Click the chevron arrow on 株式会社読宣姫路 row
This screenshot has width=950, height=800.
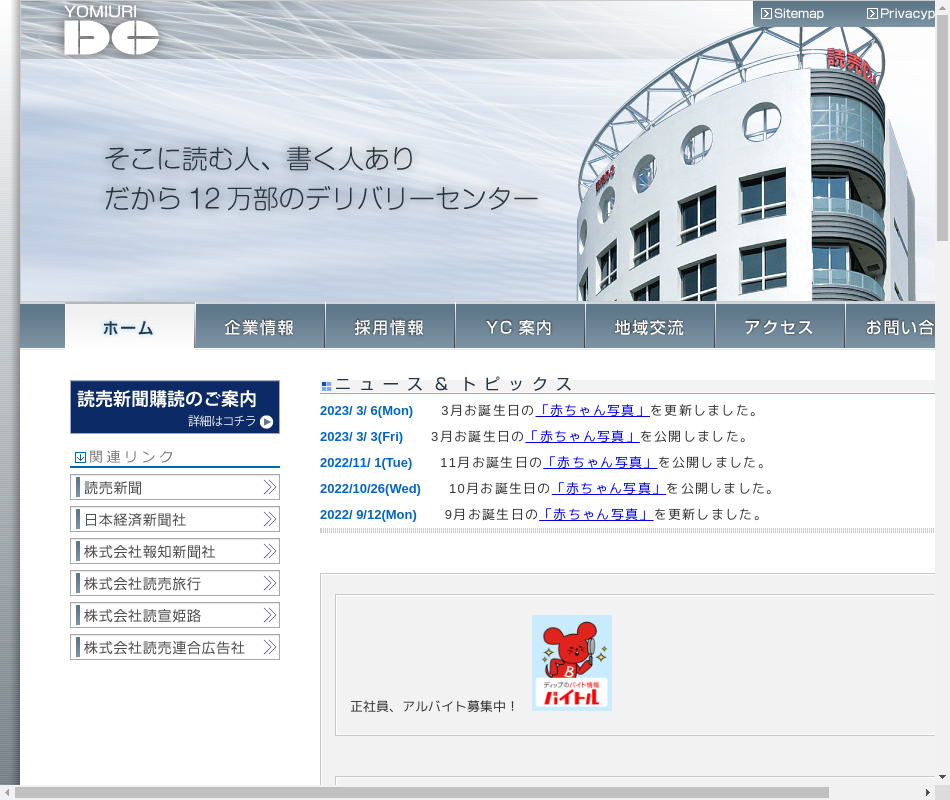point(270,616)
